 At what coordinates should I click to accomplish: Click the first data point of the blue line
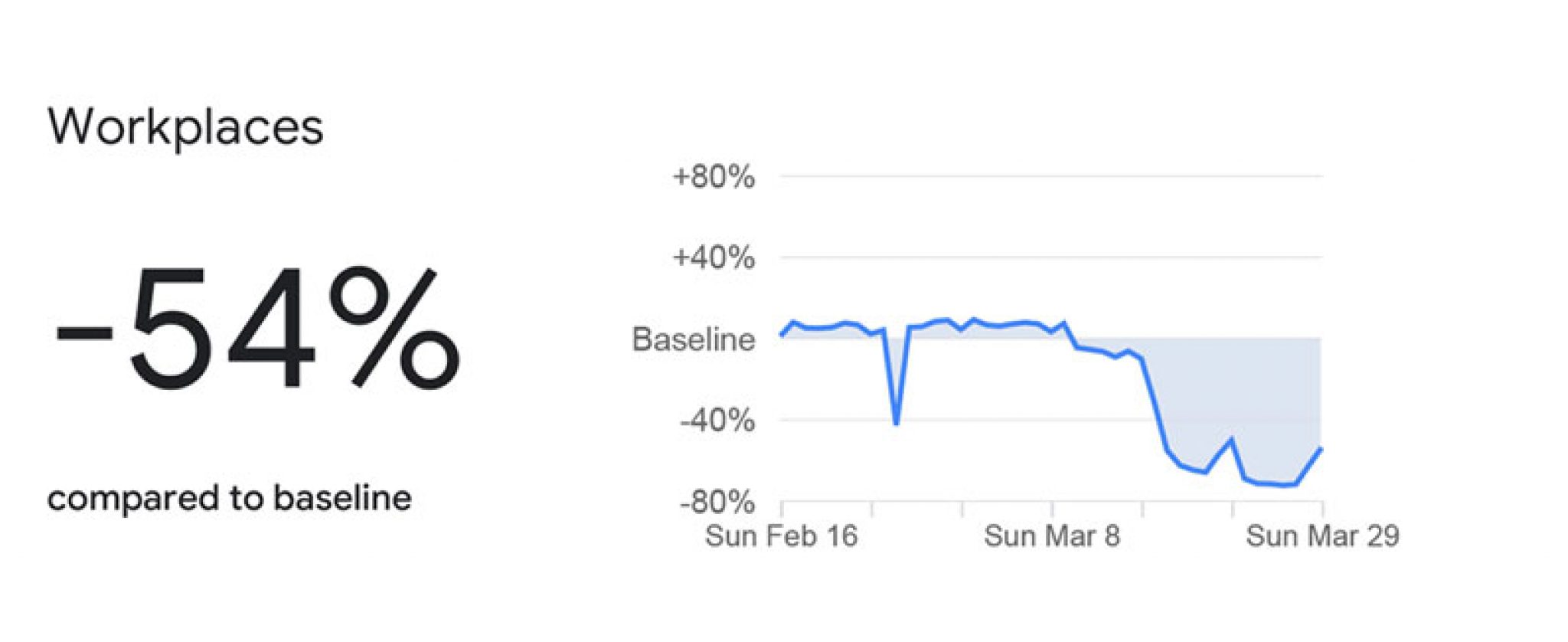coord(782,335)
